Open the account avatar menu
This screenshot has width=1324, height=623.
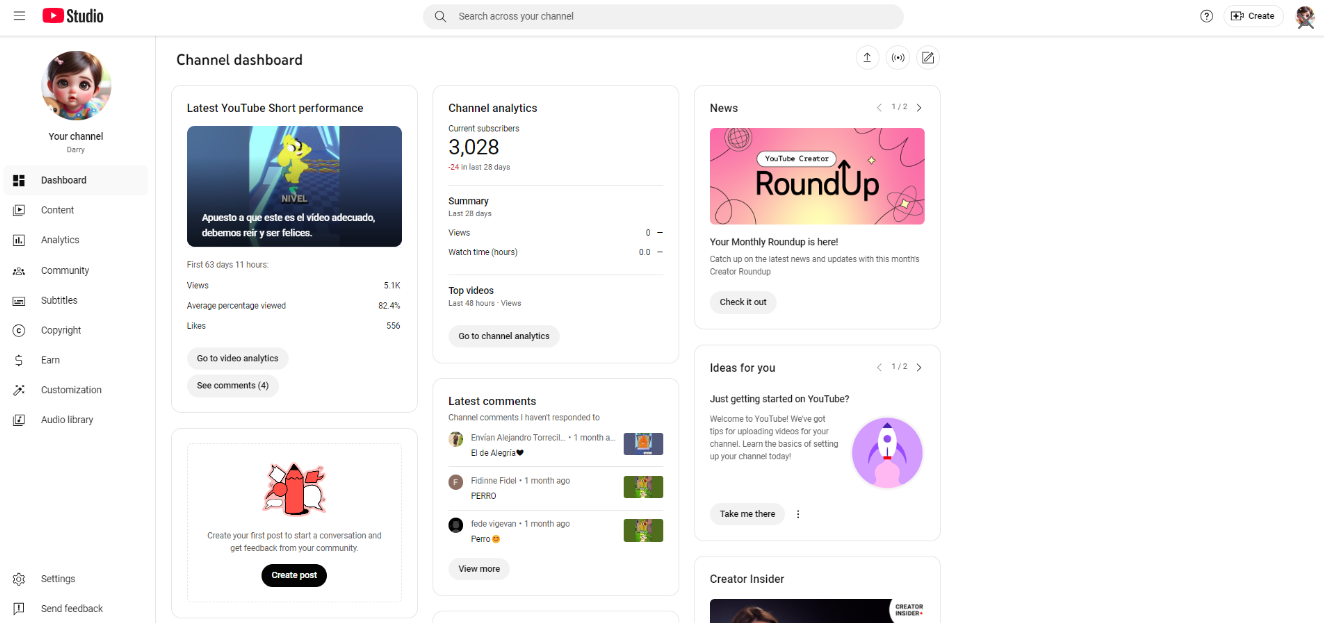pos(1304,16)
